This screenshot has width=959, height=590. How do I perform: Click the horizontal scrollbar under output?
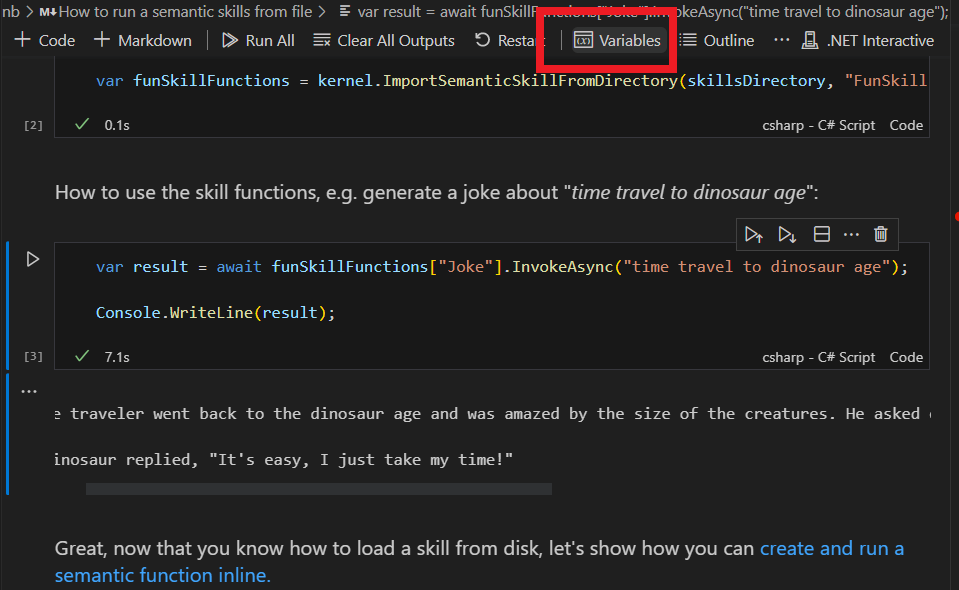pyautogui.click(x=319, y=489)
